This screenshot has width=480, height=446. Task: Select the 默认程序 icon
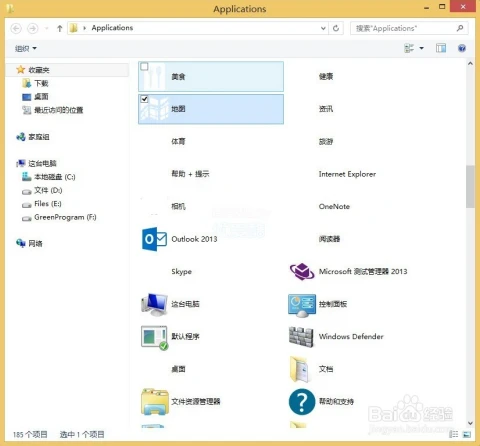click(154, 337)
